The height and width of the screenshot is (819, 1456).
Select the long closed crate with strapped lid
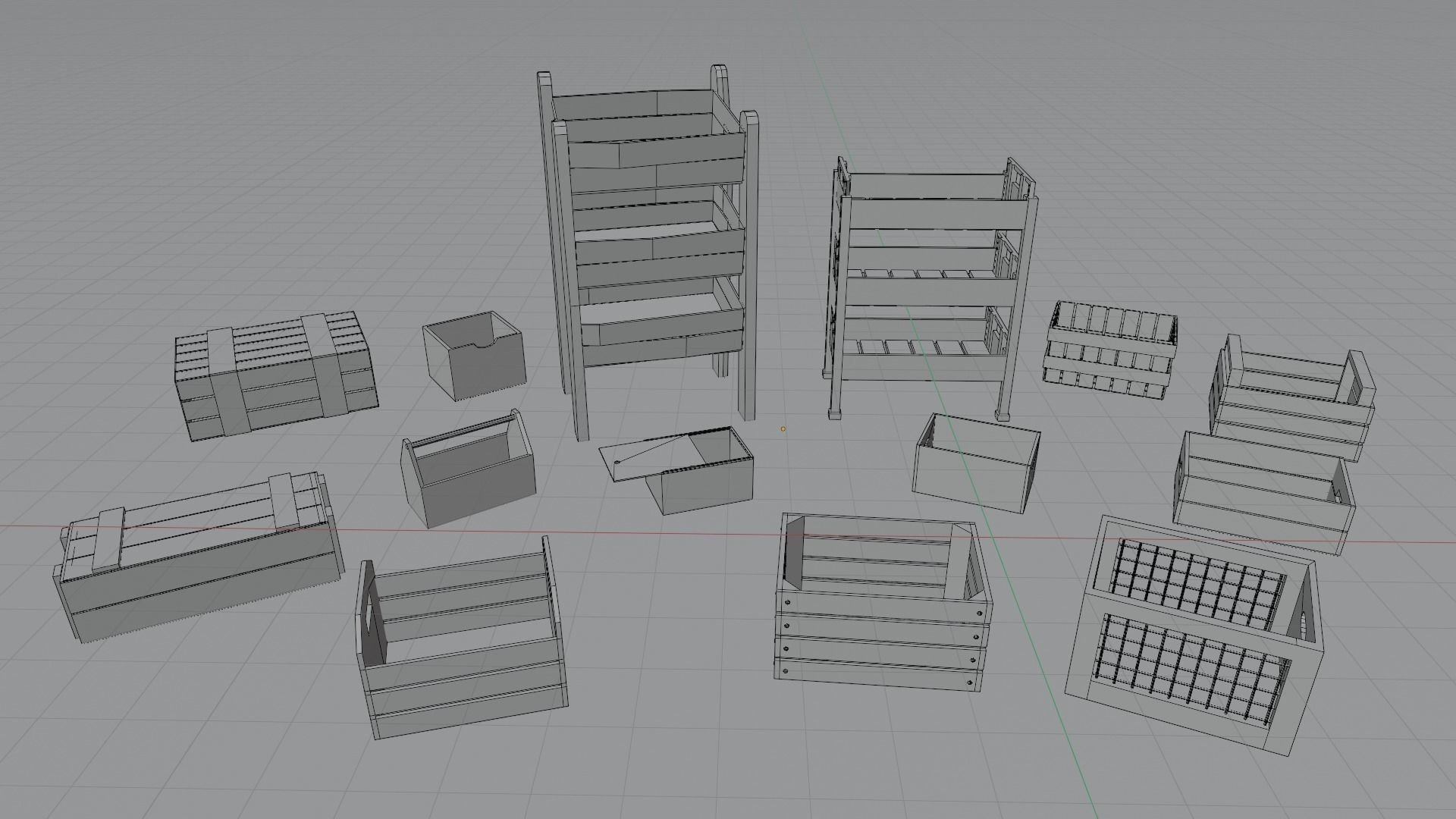199,556
